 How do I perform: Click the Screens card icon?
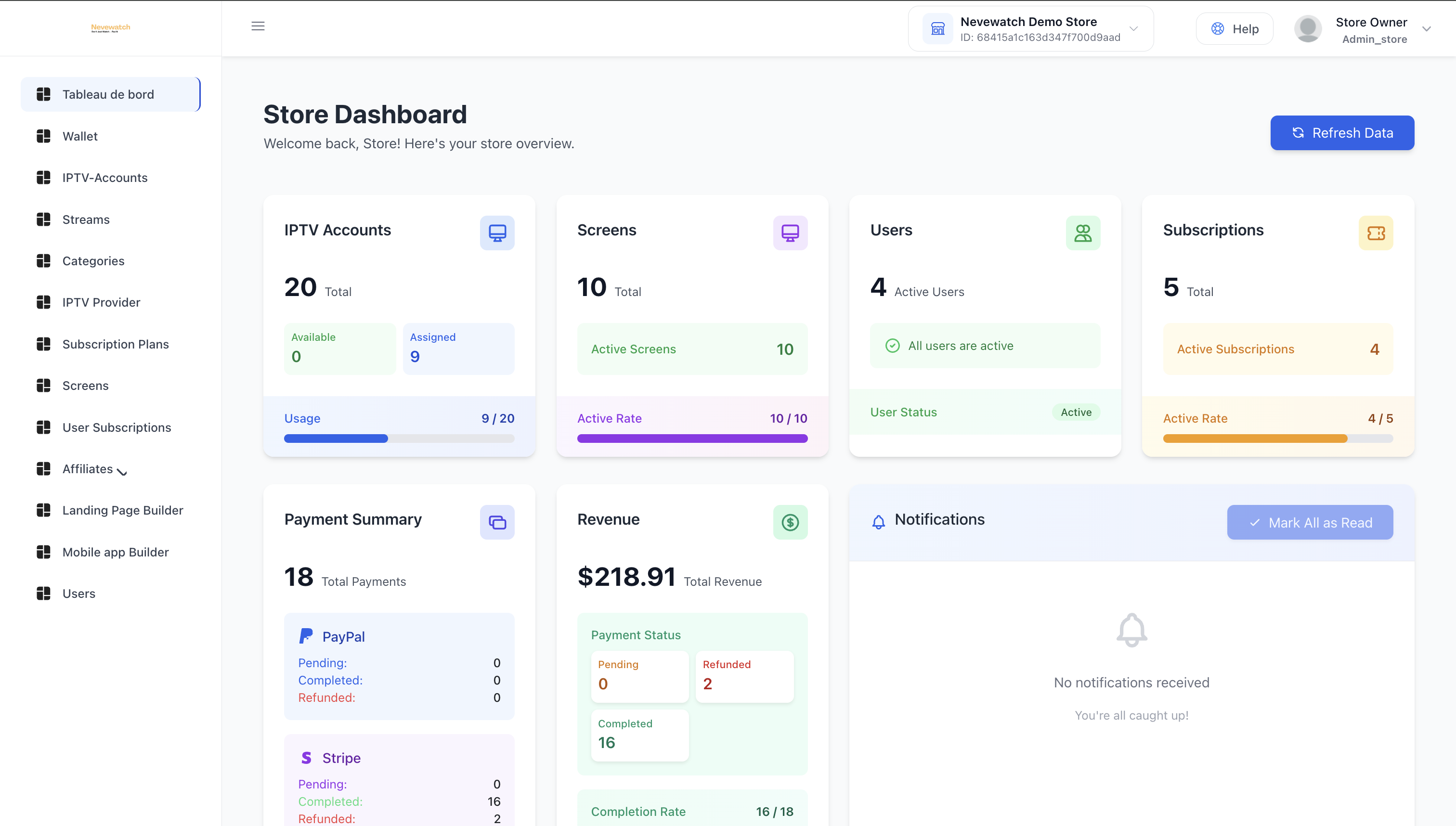(x=790, y=232)
